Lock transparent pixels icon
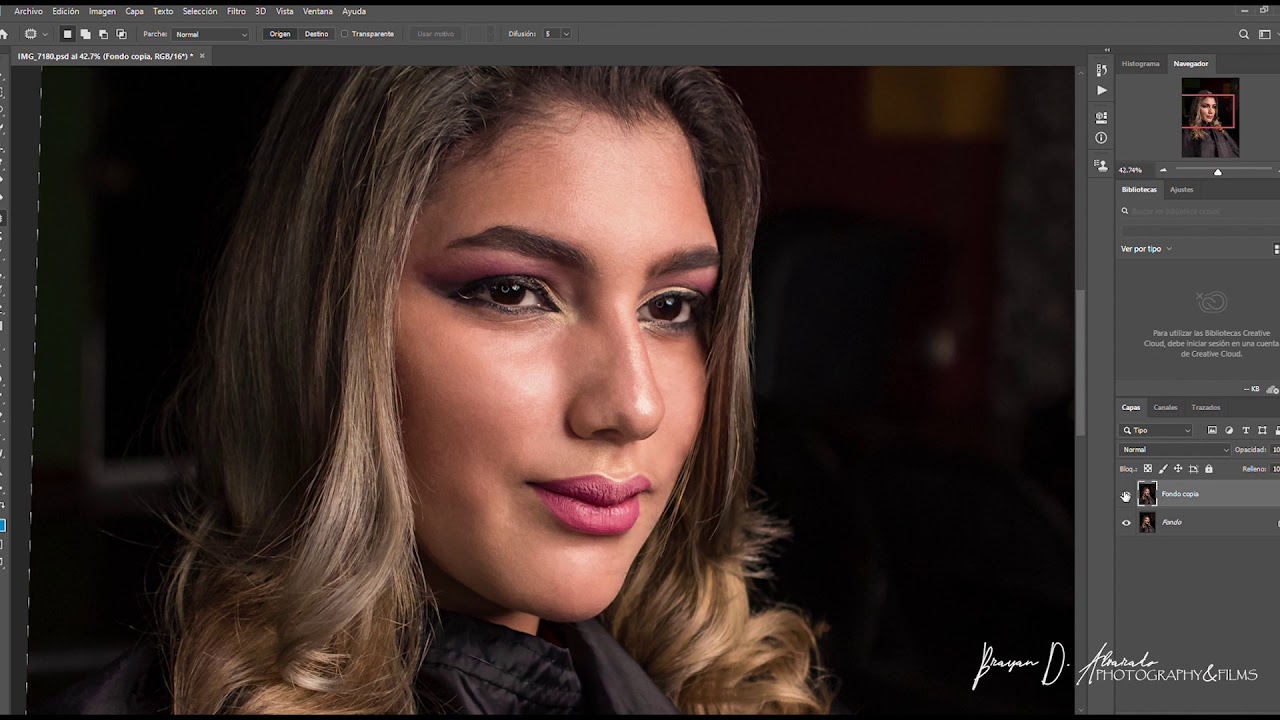 1148,469
